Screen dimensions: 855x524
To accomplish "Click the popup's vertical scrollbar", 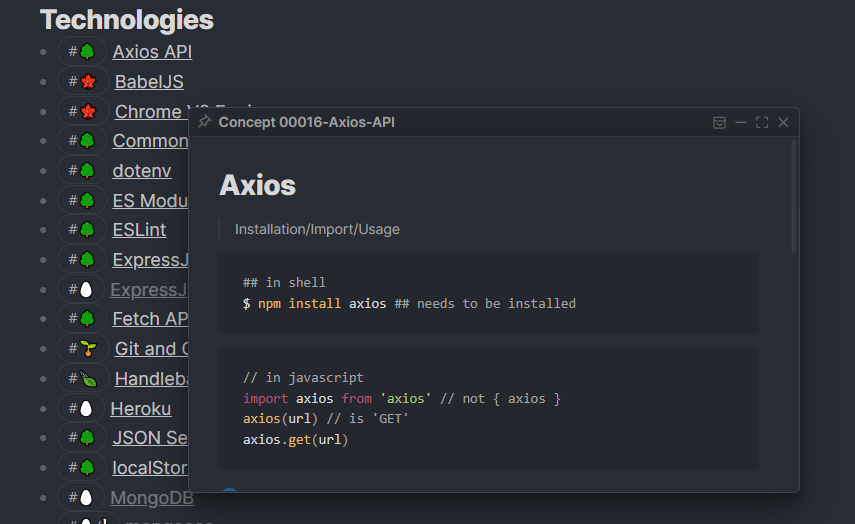I will [793, 196].
